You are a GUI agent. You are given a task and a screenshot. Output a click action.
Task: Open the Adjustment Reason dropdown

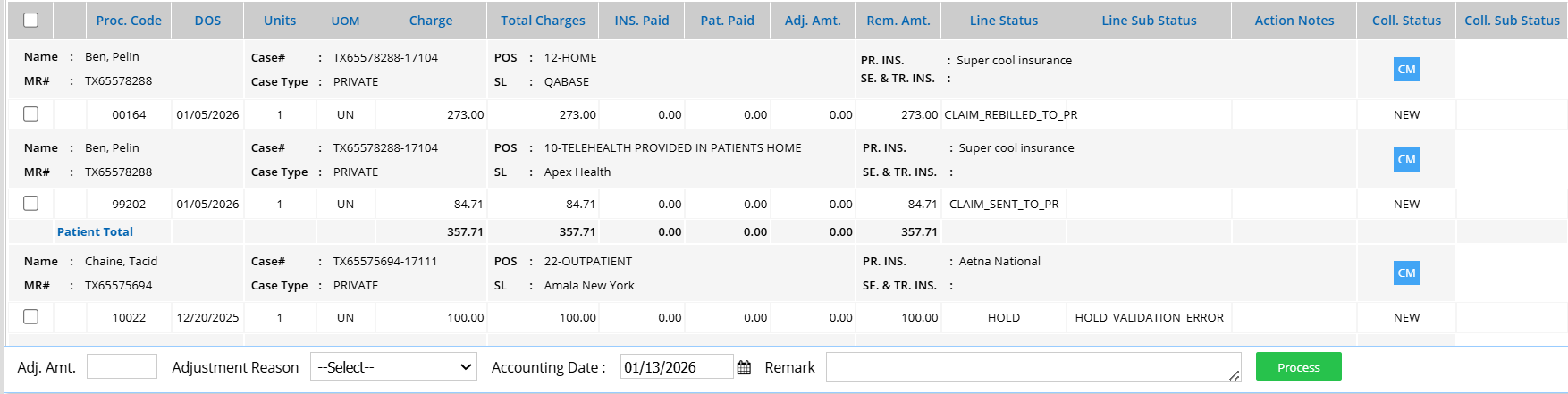(x=393, y=367)
